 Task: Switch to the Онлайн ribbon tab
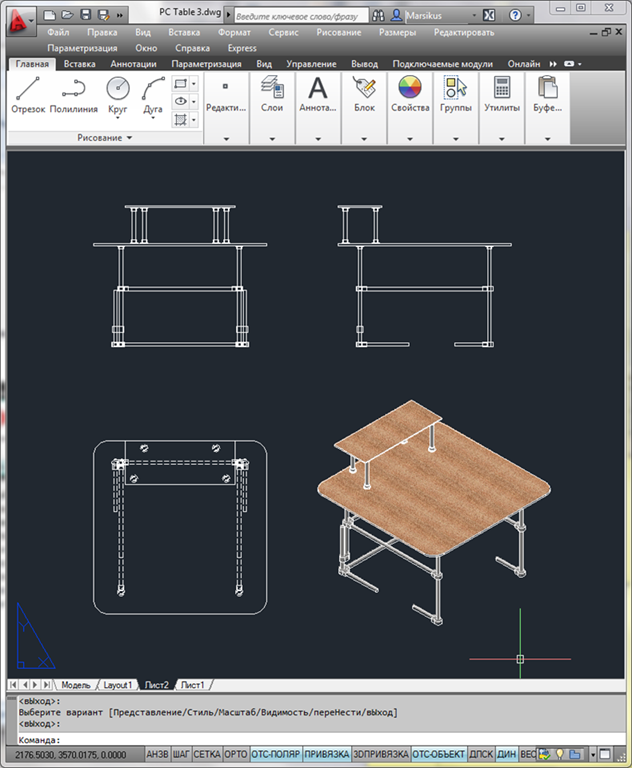(x=524, y=64)
